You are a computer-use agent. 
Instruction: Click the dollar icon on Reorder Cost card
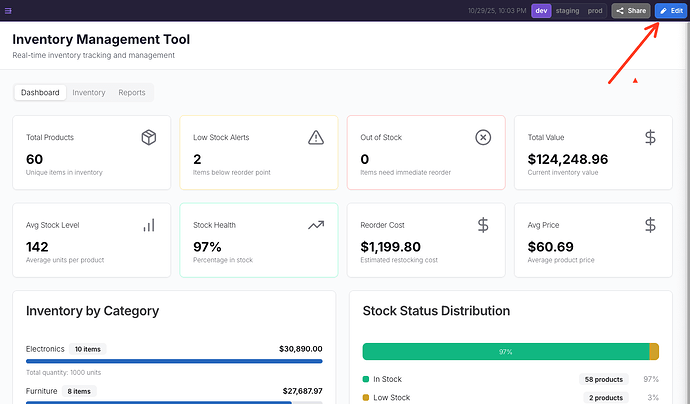tap(483, 225)
